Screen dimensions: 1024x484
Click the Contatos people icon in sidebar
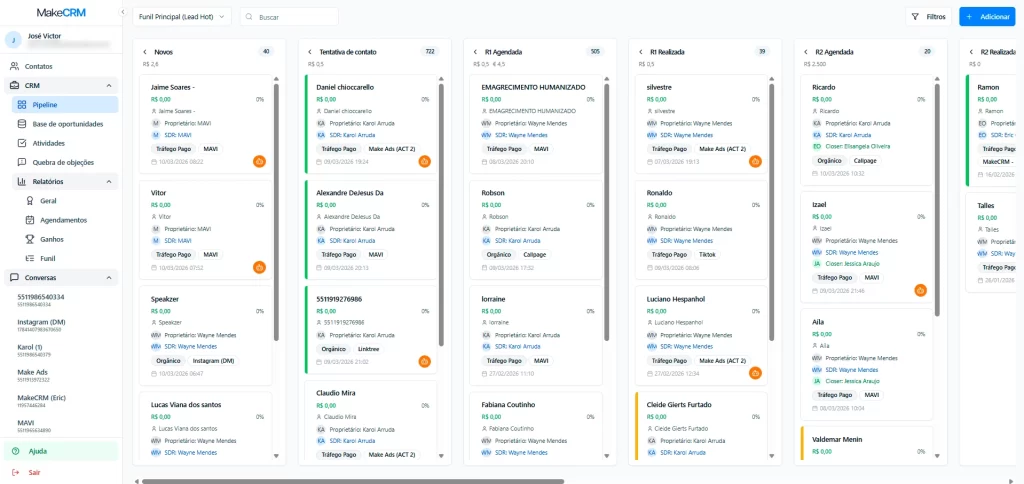click(x=14, y=66)
